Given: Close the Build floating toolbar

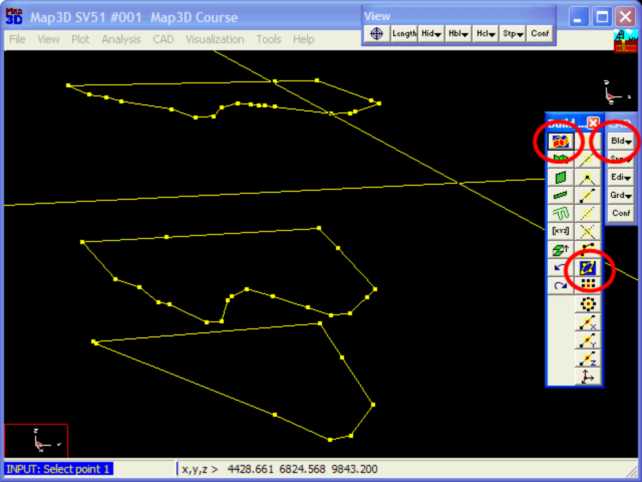Looking at the screenshot, I should [x=593, y=122].
